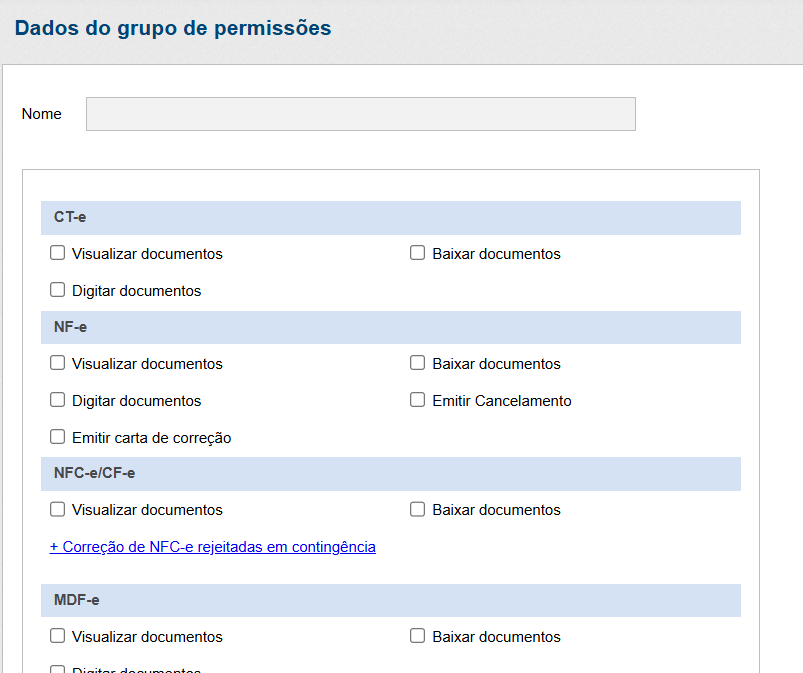Check Baixar documentos in NF-e section
The width and height of the screenshot is (803, 673).
[418, 363]
